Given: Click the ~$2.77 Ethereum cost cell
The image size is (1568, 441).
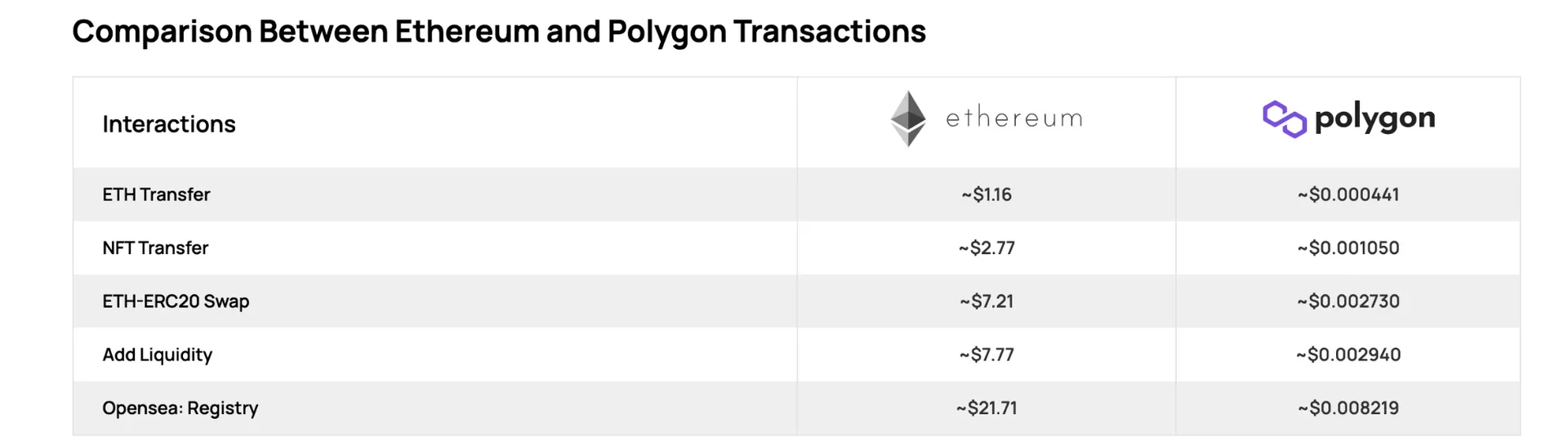Looking at the screenshot, I should pyautogui.click(x=987, y=247).
